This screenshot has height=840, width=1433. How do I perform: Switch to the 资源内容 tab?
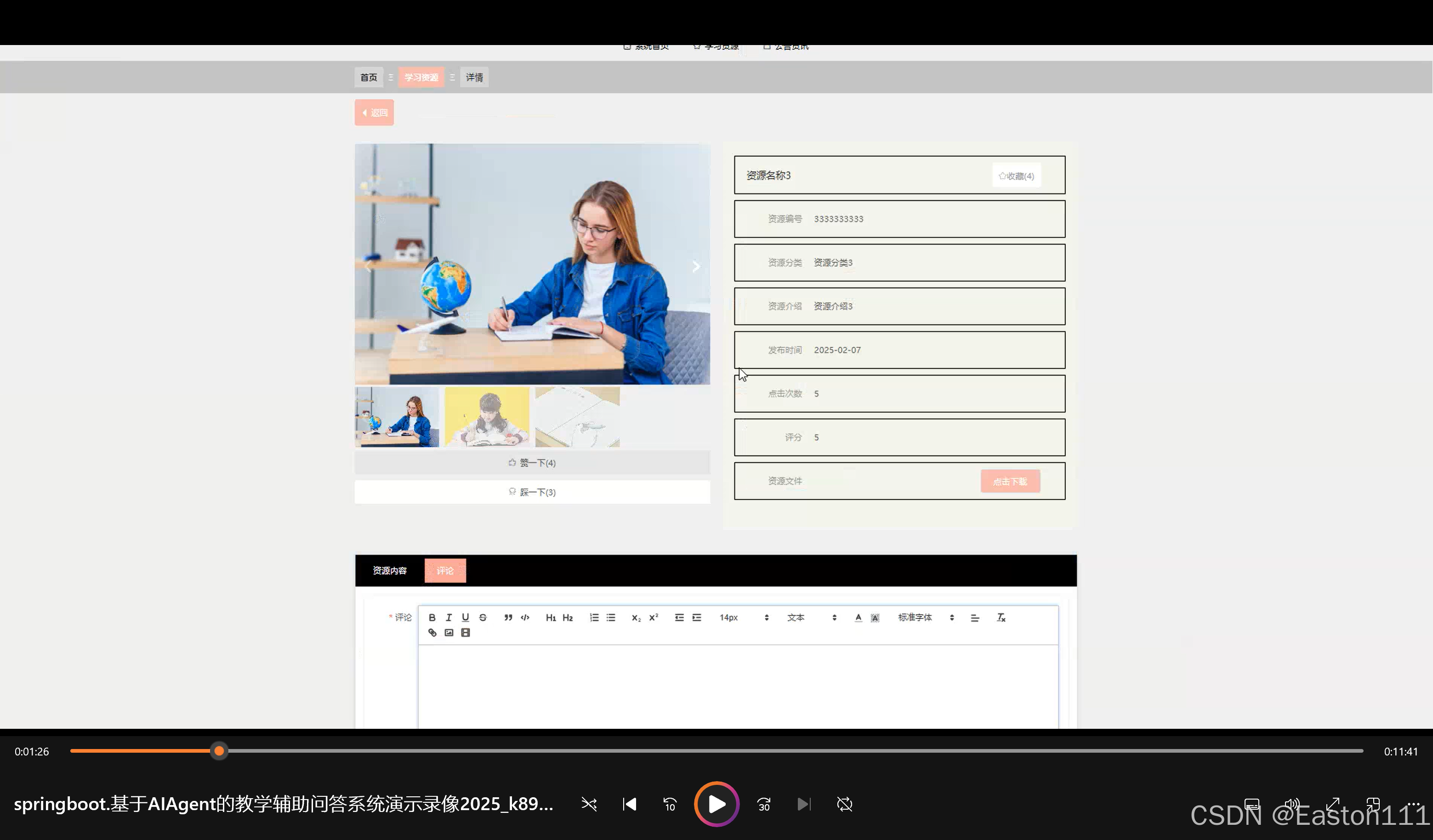[x=390, y=570]
